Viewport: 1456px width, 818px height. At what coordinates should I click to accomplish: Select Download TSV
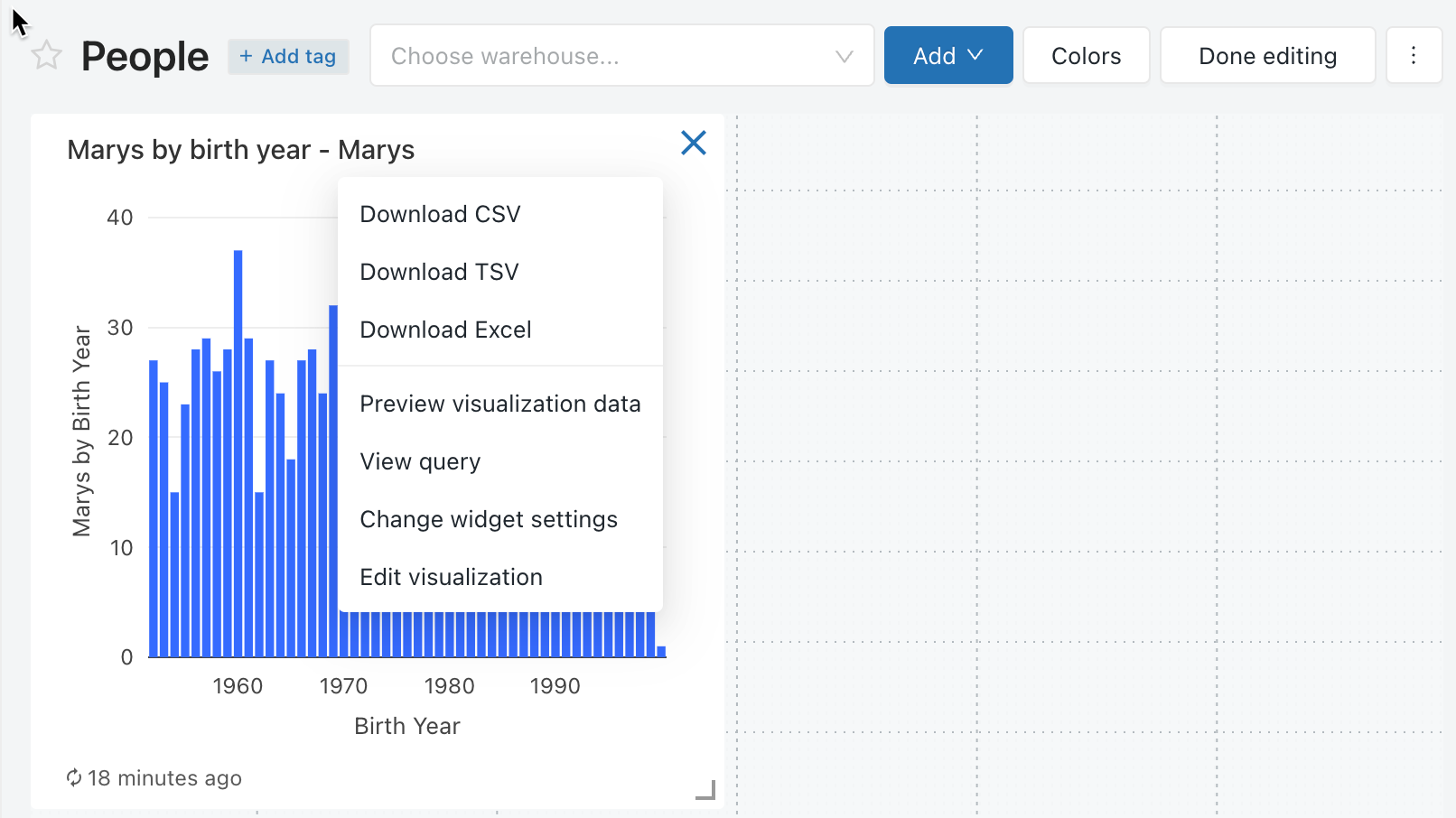click(x=439, y=272)
